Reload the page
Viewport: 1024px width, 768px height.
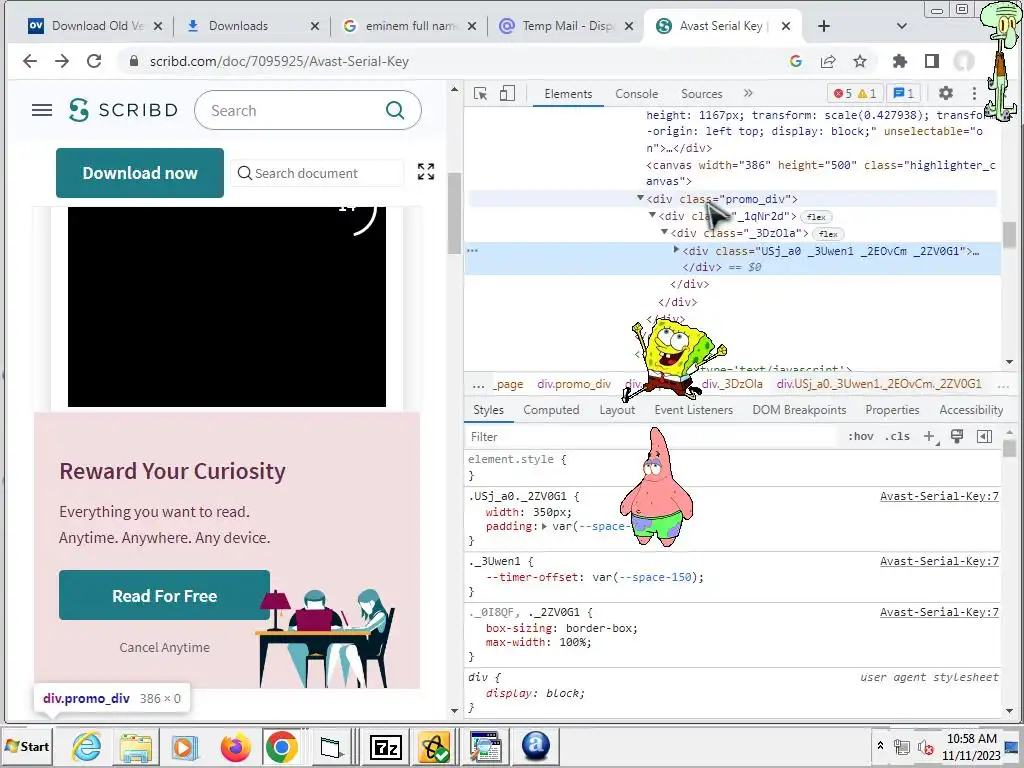[x=94, y=61]
